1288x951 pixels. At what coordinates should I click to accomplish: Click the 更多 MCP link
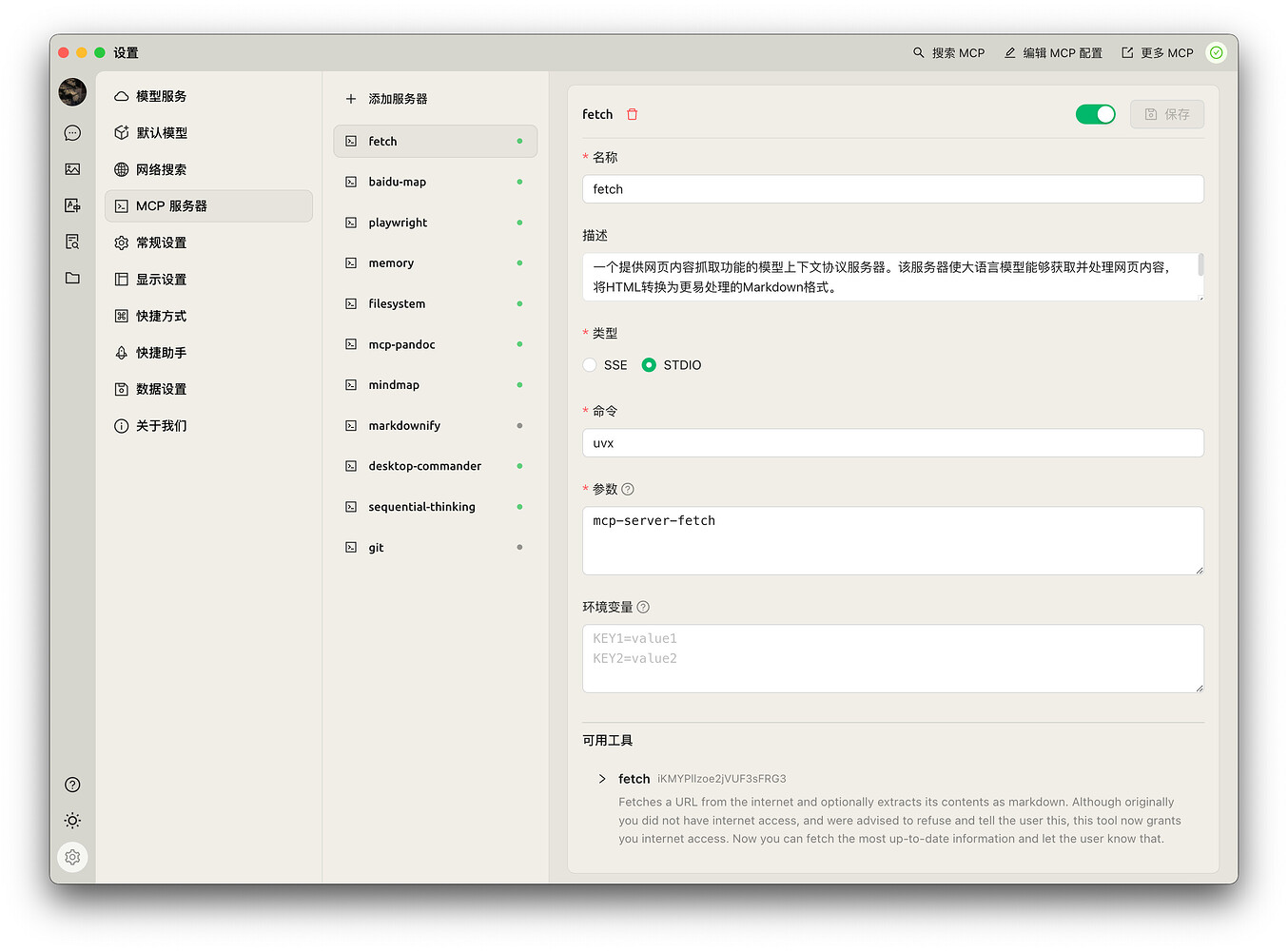pos(1158,53)
